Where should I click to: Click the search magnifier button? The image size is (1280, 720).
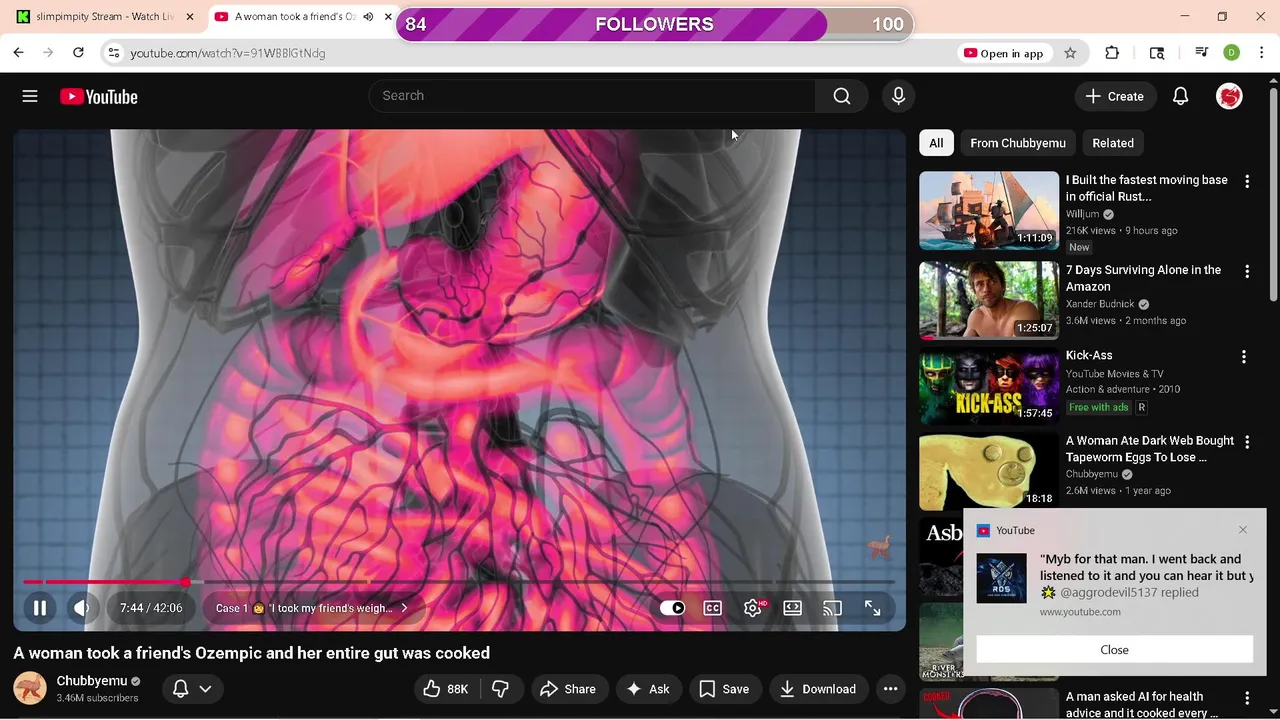[842, 96]
